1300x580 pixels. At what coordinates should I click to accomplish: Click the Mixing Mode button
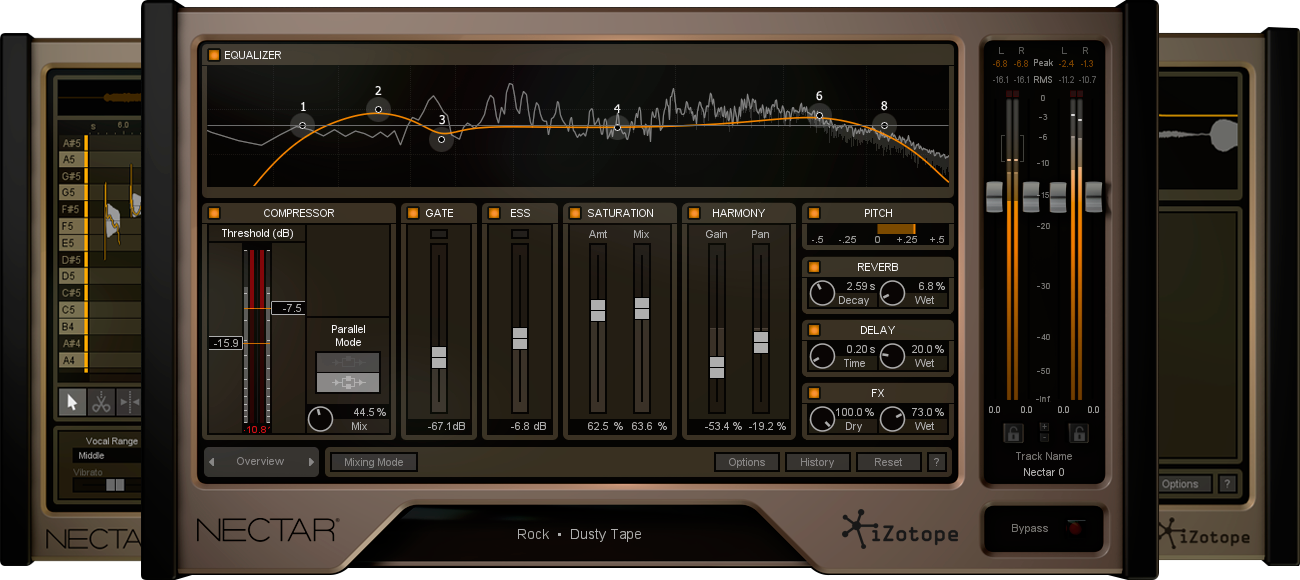click(x=374, y=462)
